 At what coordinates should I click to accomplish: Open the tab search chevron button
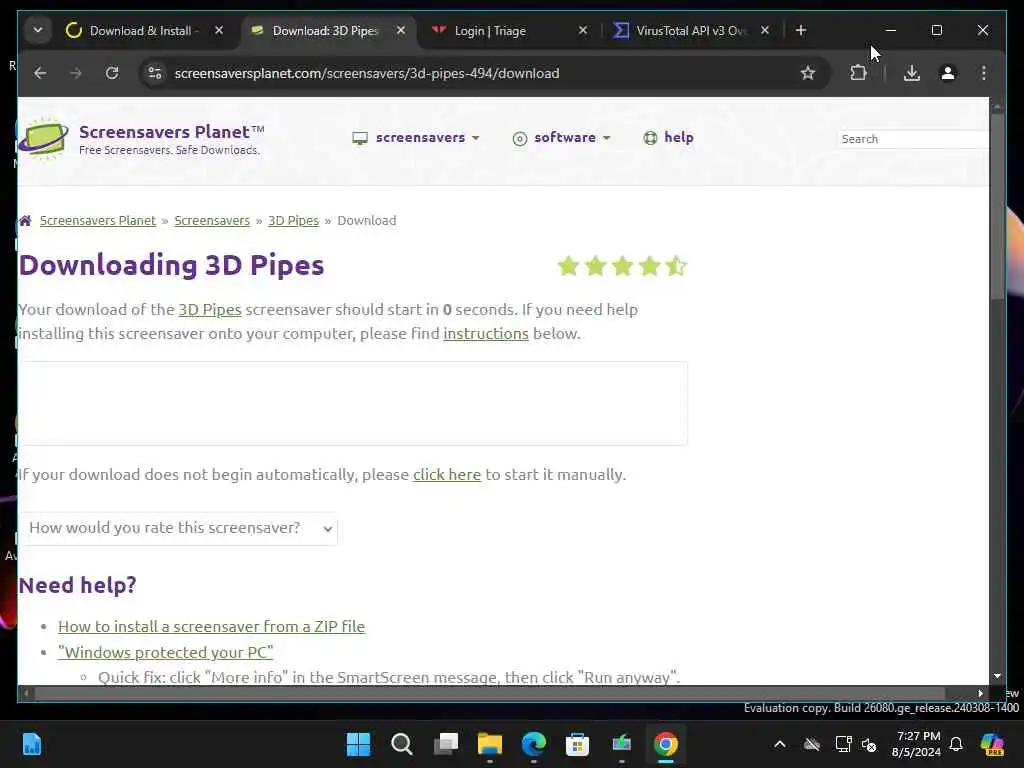point(38,30)
